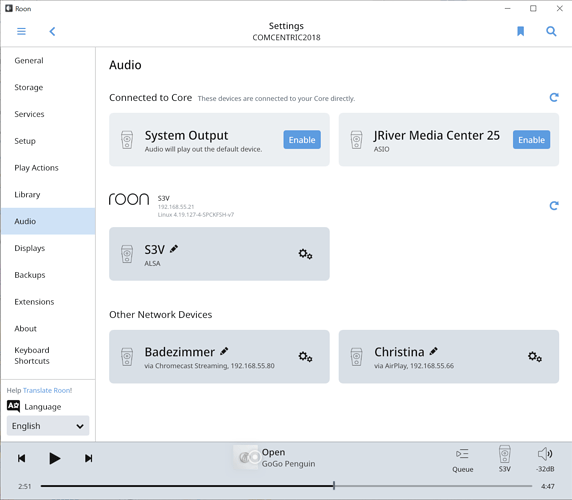Edit the Christina zone name
Viewport: 572px width, 500px height.
433,351
